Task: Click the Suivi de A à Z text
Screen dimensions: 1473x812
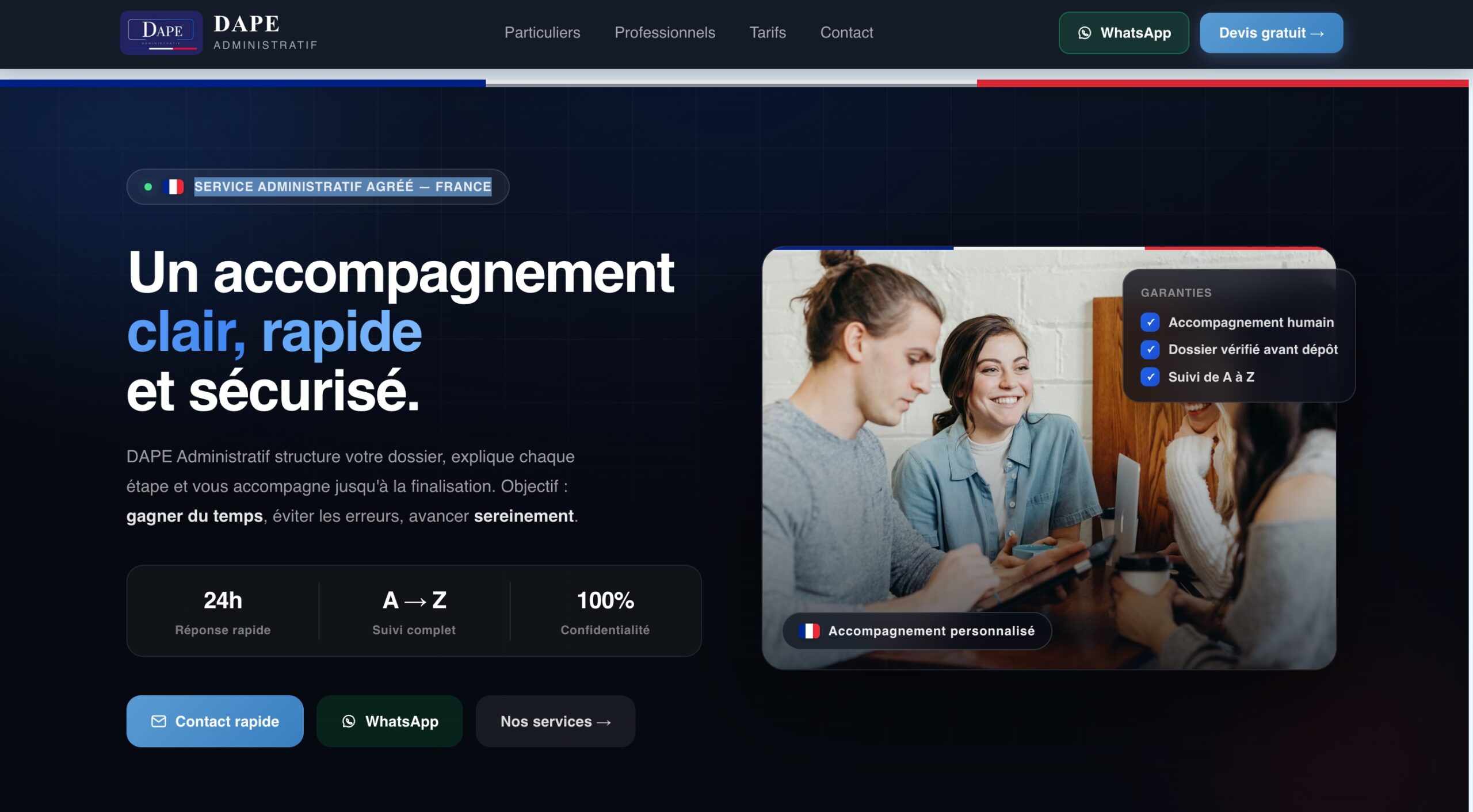Action: [1211, 377]
